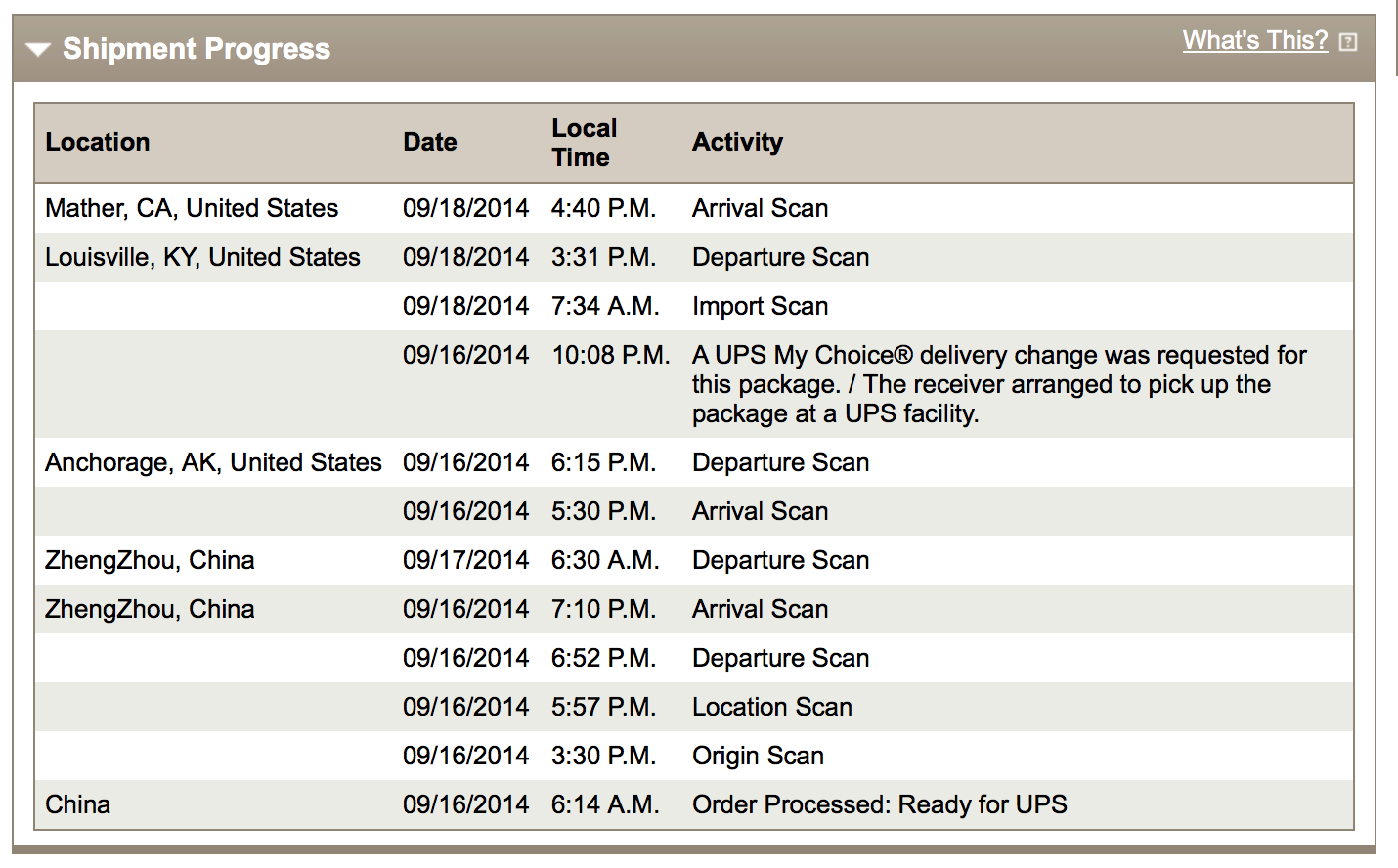
Task: Click the 5:30 P.M. Arrival Scan entry
Action: click(x=760, y=511)
